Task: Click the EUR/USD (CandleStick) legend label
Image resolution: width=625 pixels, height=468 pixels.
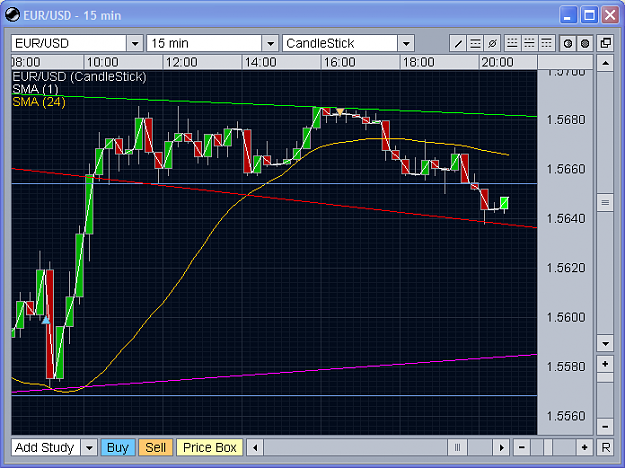Action: pos(79,77)
